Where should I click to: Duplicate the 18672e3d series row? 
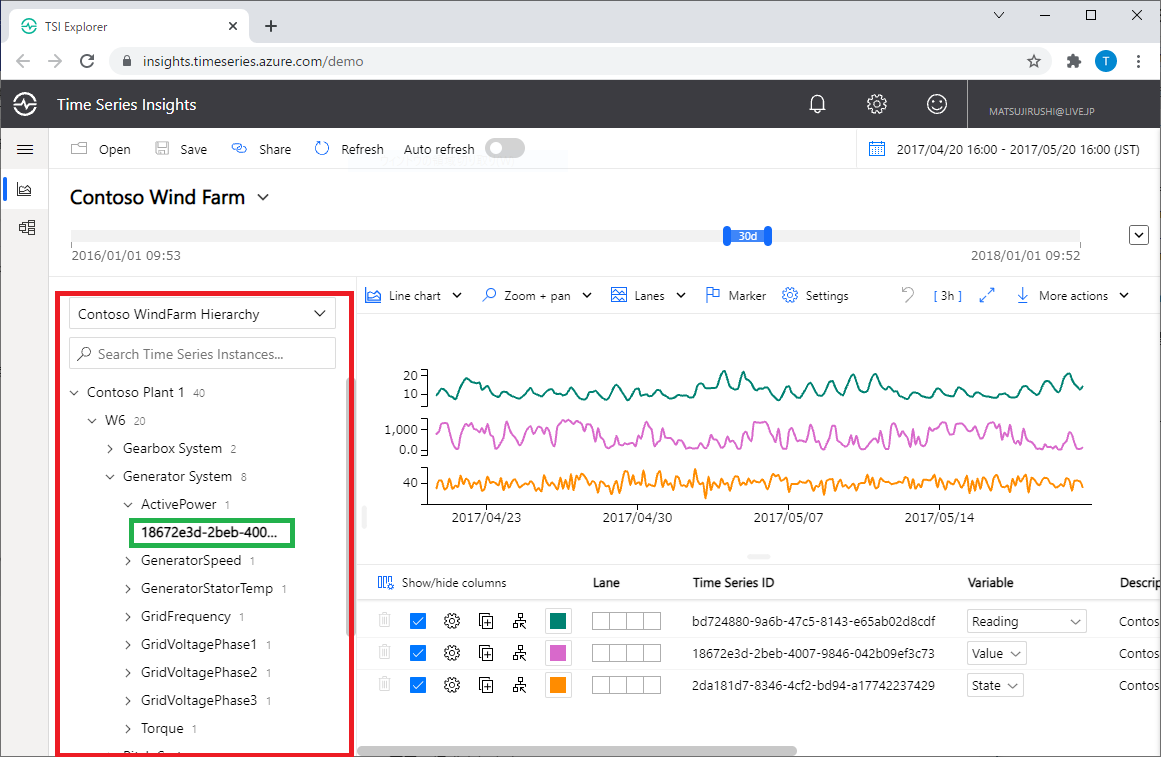coord(486,653)
